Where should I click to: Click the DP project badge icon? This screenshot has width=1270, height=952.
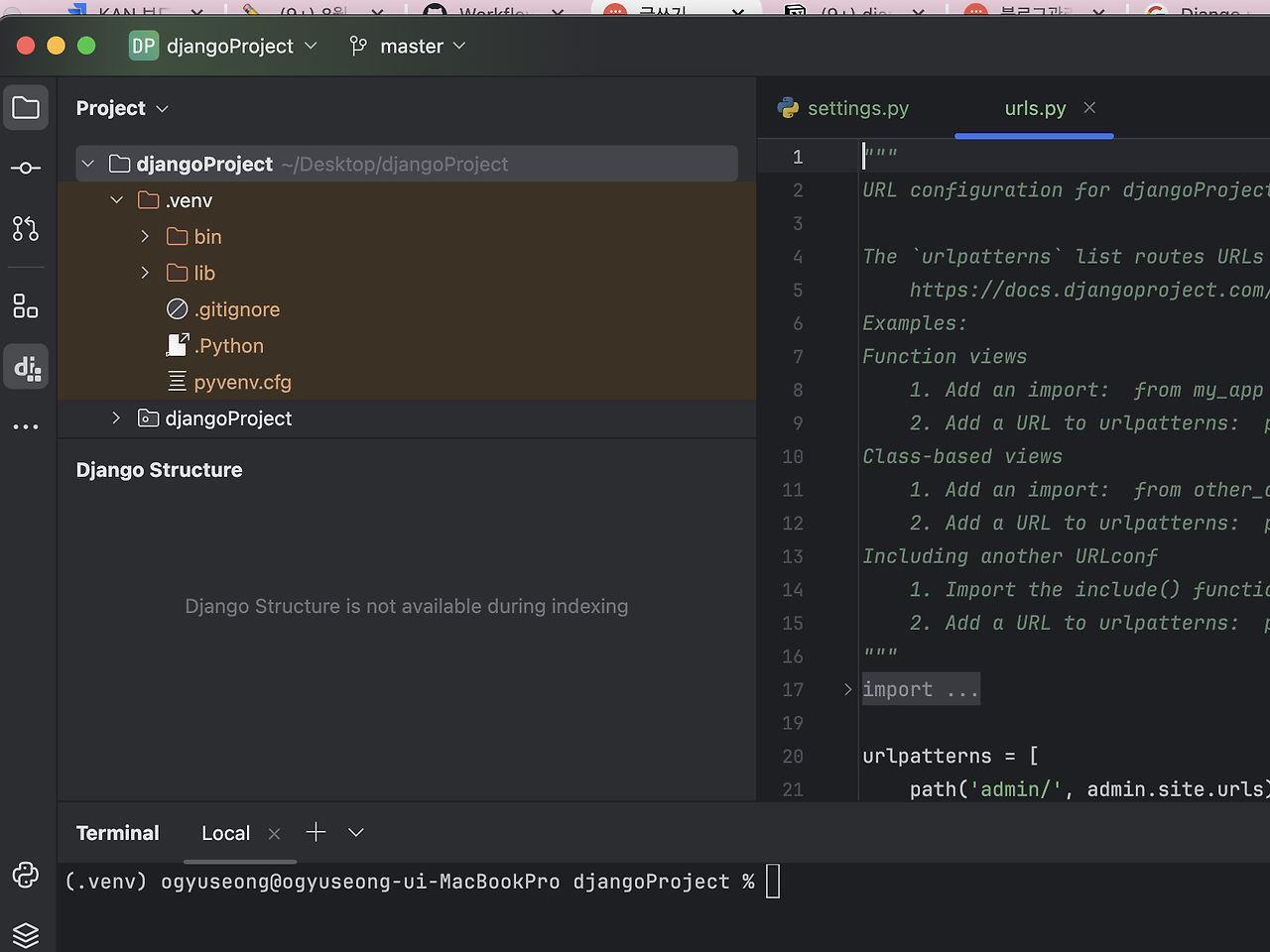point(144,46)
